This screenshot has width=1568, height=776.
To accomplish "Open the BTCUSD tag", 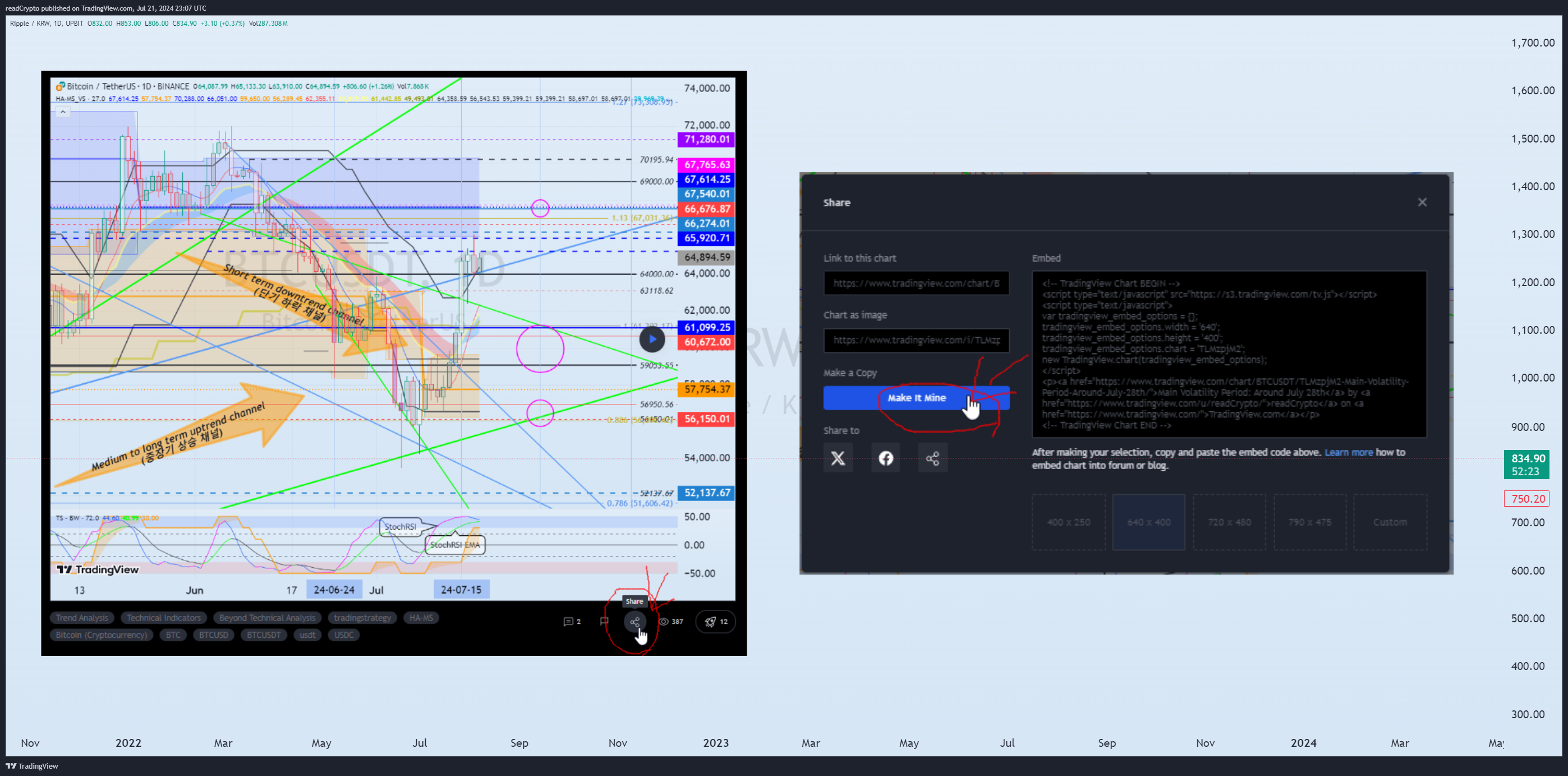I will coord(213,635).
